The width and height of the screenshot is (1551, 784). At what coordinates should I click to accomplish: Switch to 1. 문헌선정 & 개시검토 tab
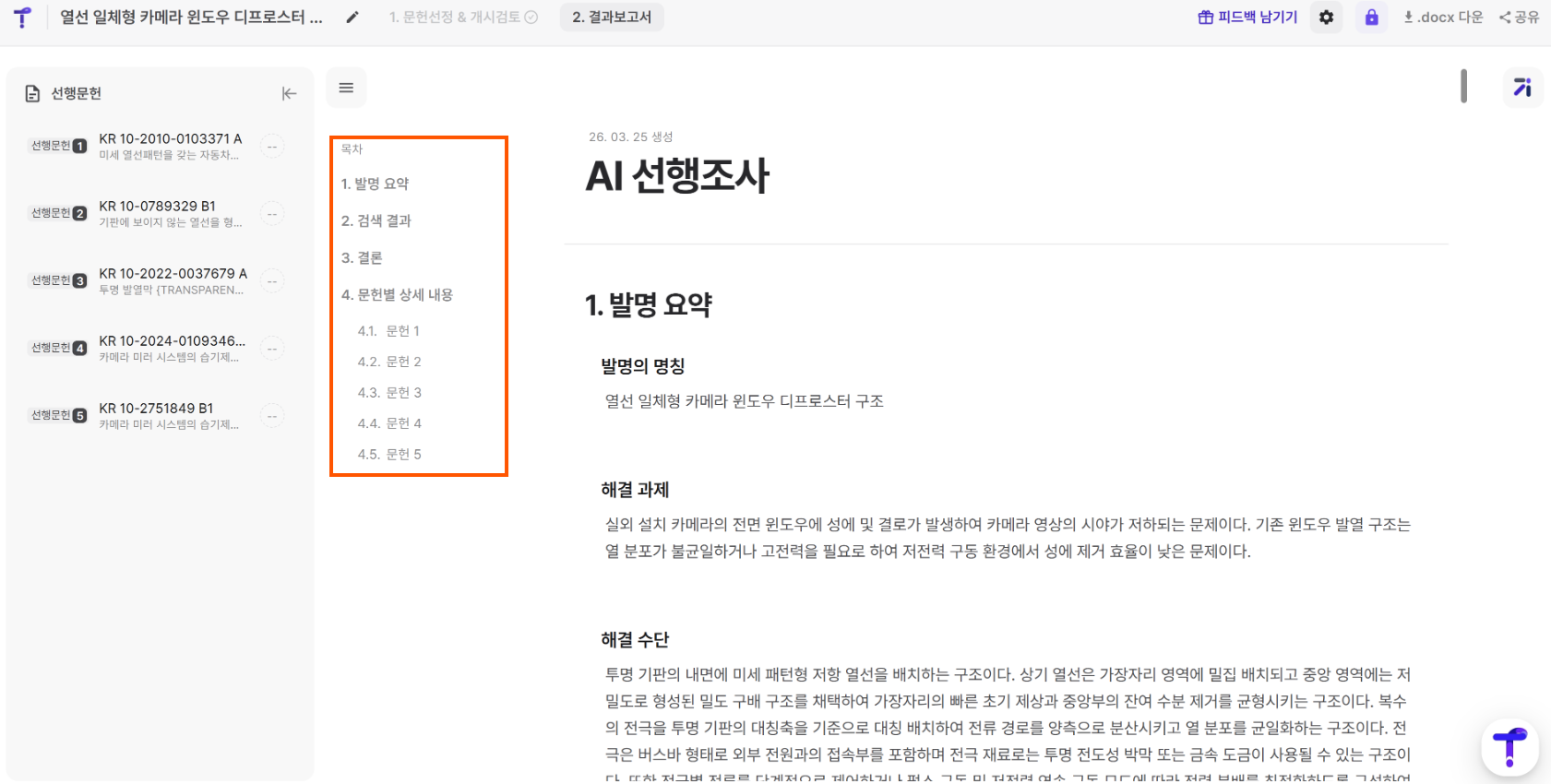[x=462, y=18]
